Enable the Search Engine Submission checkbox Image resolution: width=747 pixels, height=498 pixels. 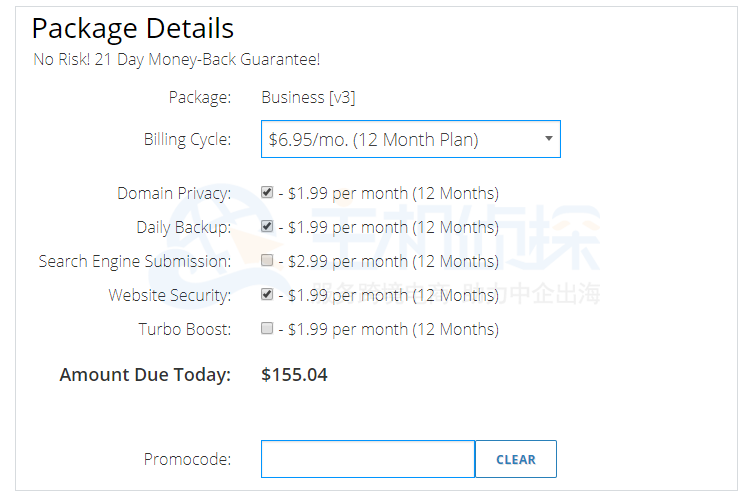coord(267,260)
